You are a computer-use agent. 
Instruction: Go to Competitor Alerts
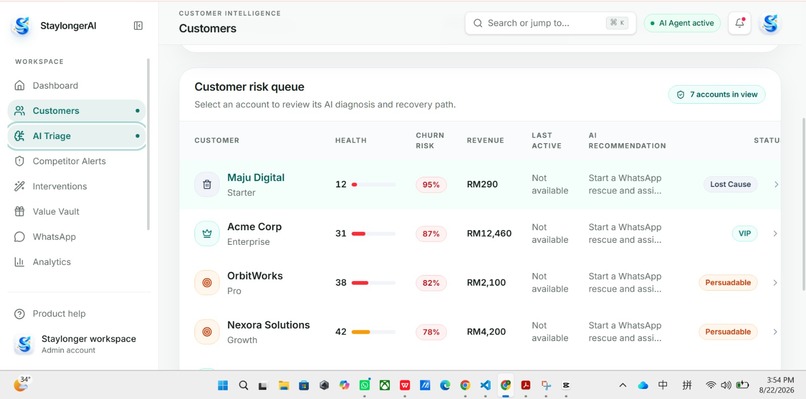point(77,161)
